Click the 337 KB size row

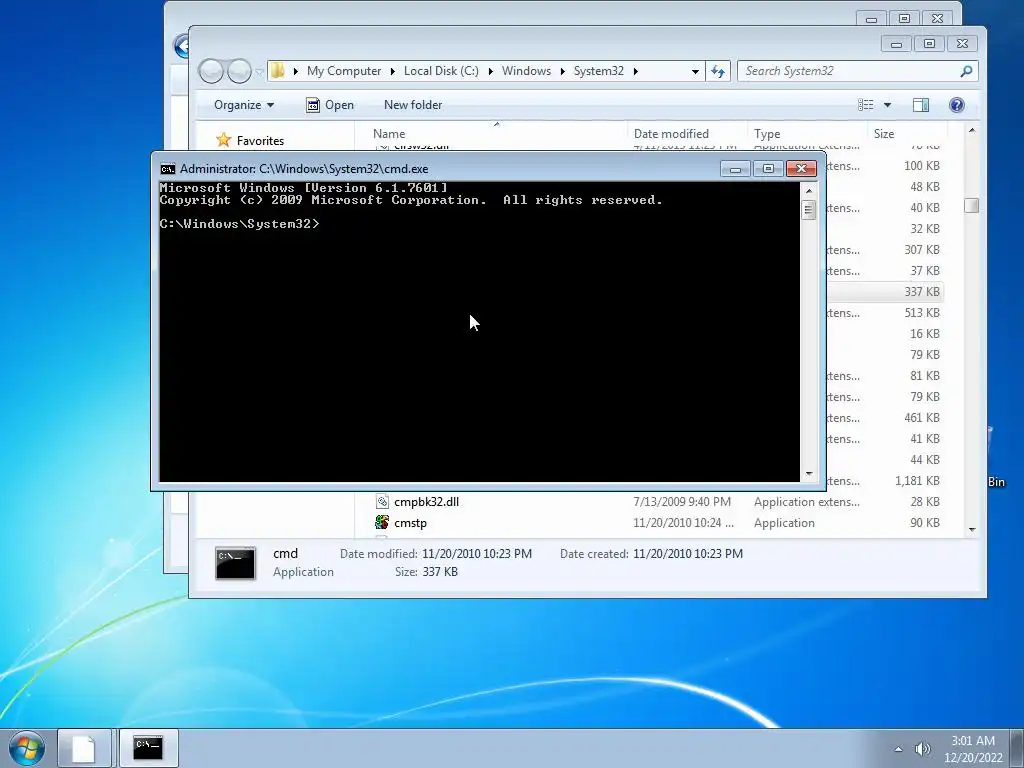[x=885, y=291]
